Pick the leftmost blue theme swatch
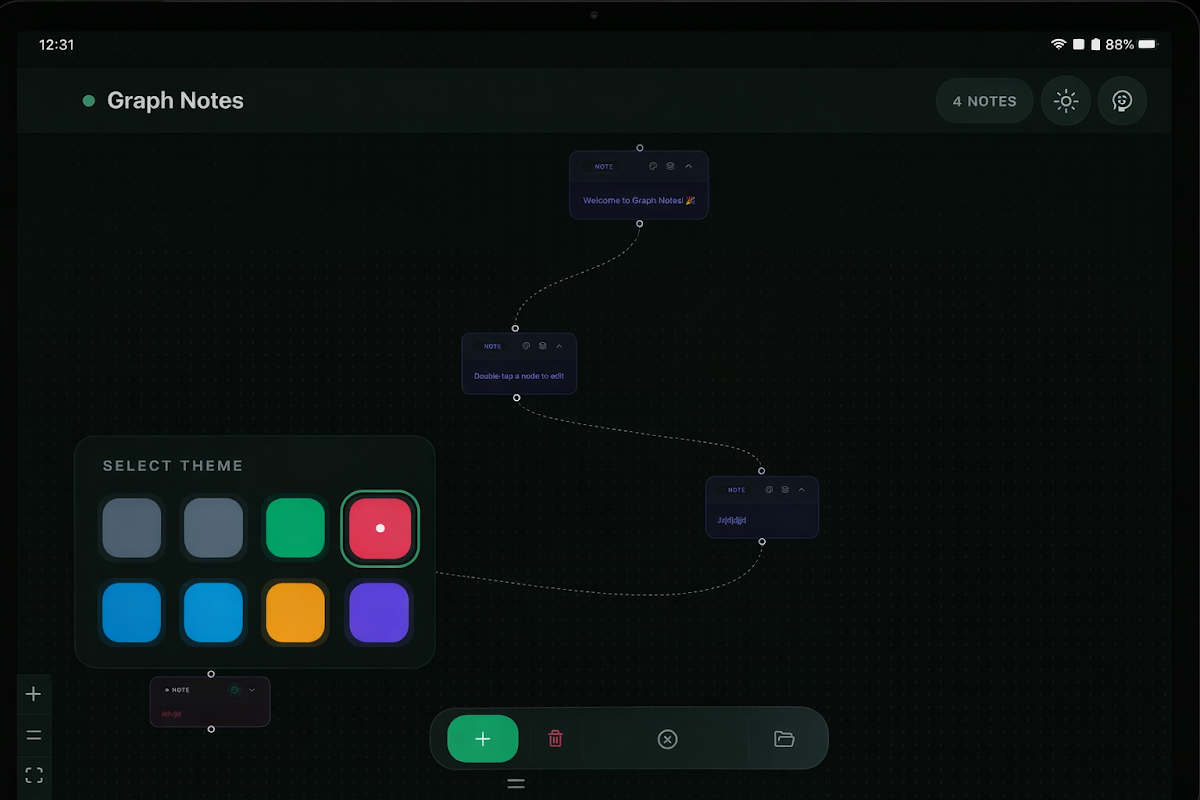Viewport: 1200px width, 800px height. point(132,612)
